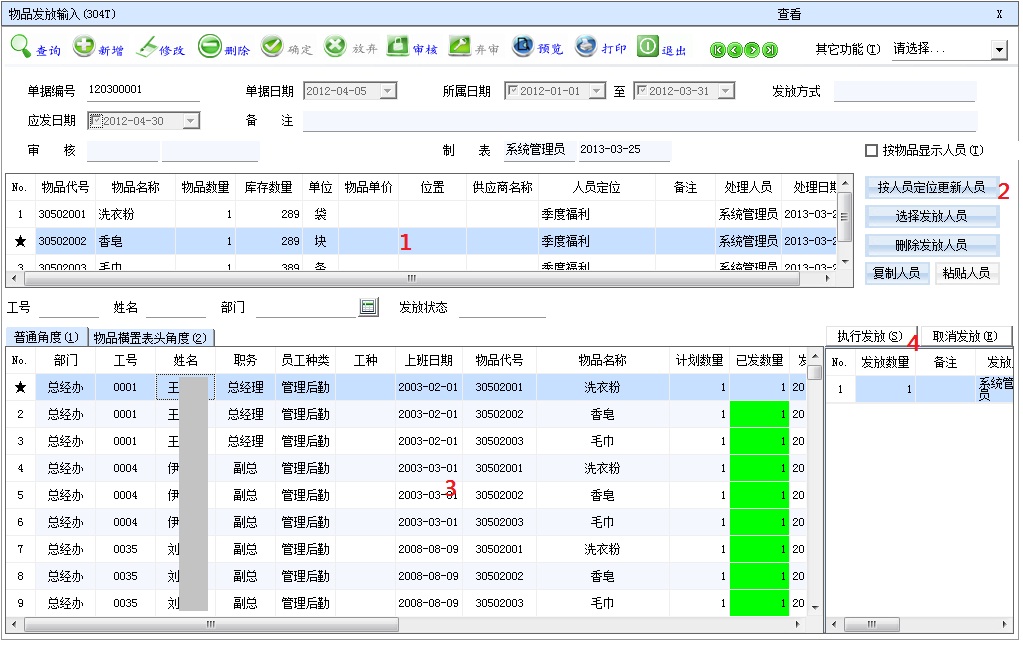Click 物品代号 column header in items table
This screenshot has height=645, width=1023.
point(65,188)
